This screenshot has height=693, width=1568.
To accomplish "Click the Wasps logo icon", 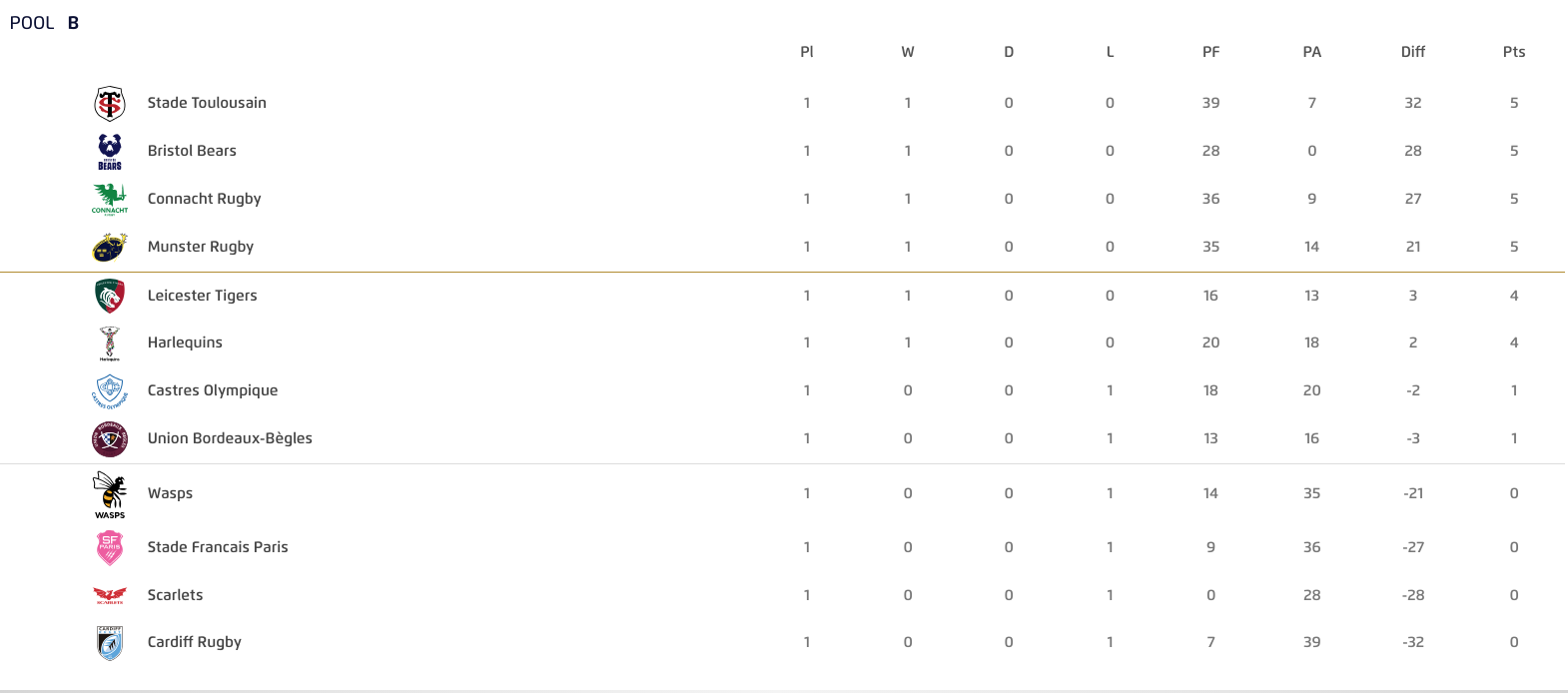I will (x=110, y=494).
